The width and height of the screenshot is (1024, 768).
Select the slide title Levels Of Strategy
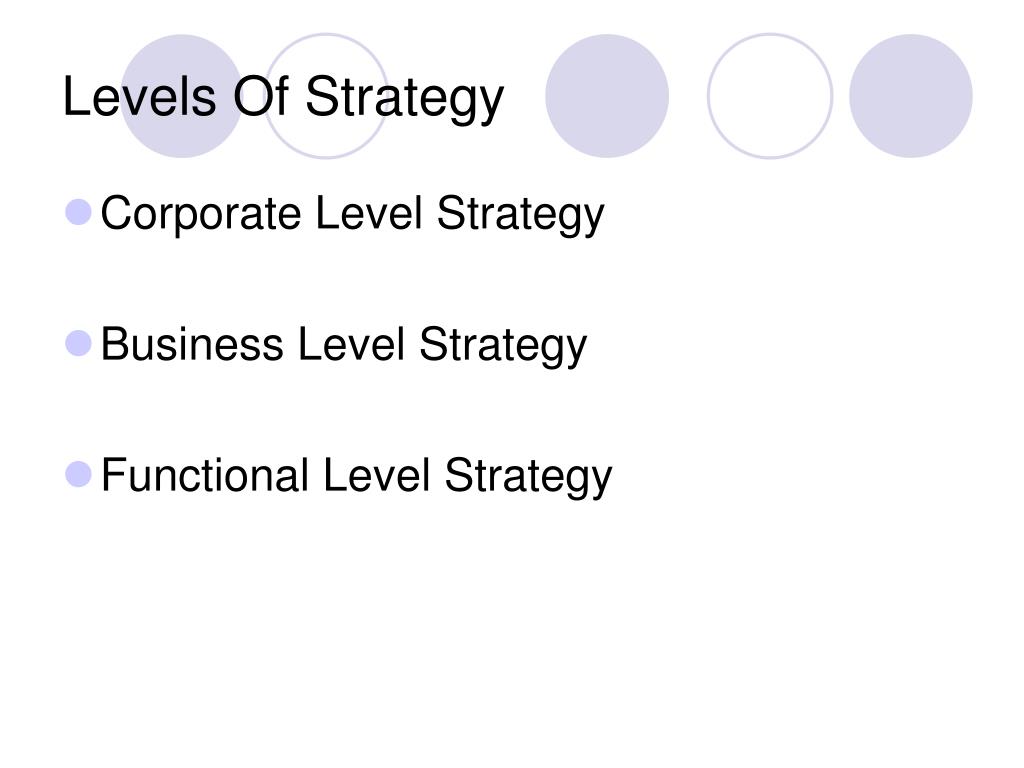[x=283, y=98]
